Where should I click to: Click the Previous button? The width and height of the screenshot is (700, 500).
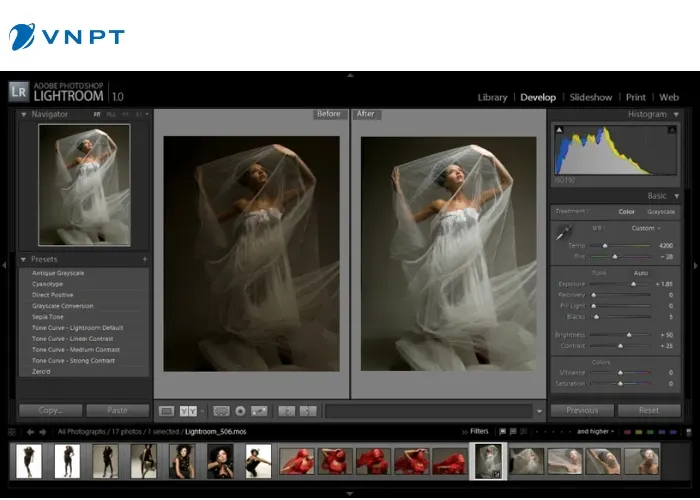pyautogui.click(x=582, y=411)
